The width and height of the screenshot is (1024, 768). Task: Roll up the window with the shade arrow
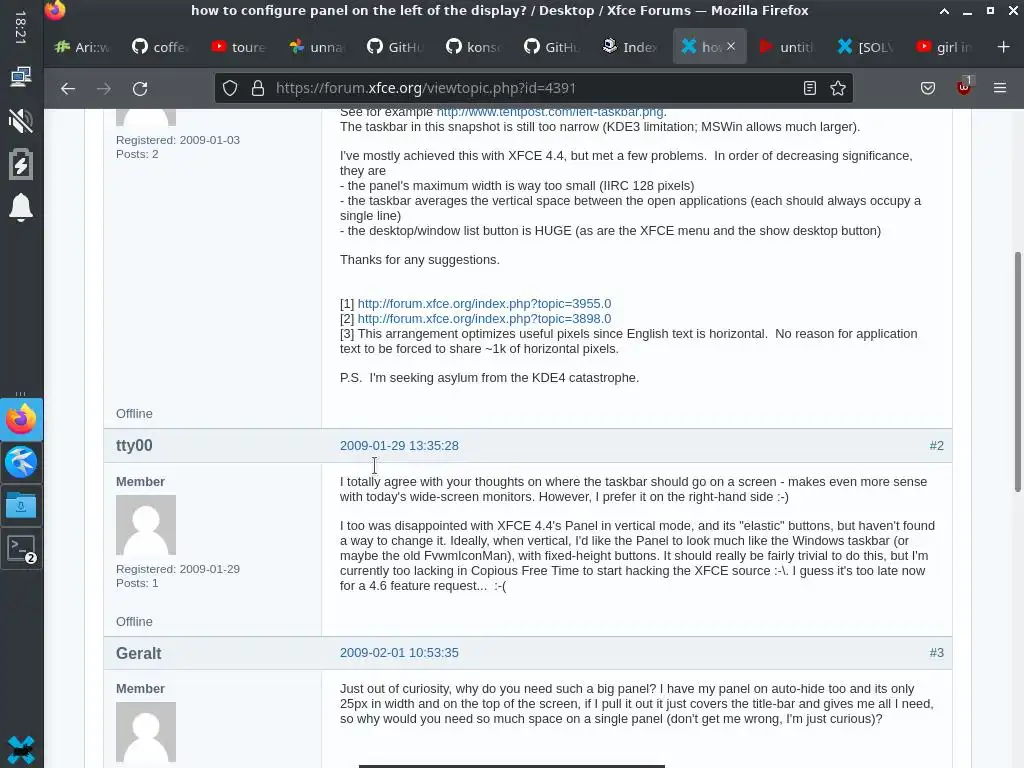pyautogui.click(x=944, y=11)
